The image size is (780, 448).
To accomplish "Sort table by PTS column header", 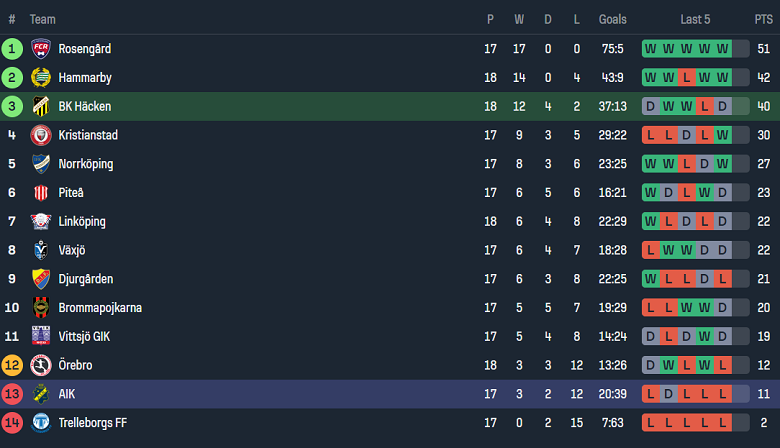I will [763, 19].
